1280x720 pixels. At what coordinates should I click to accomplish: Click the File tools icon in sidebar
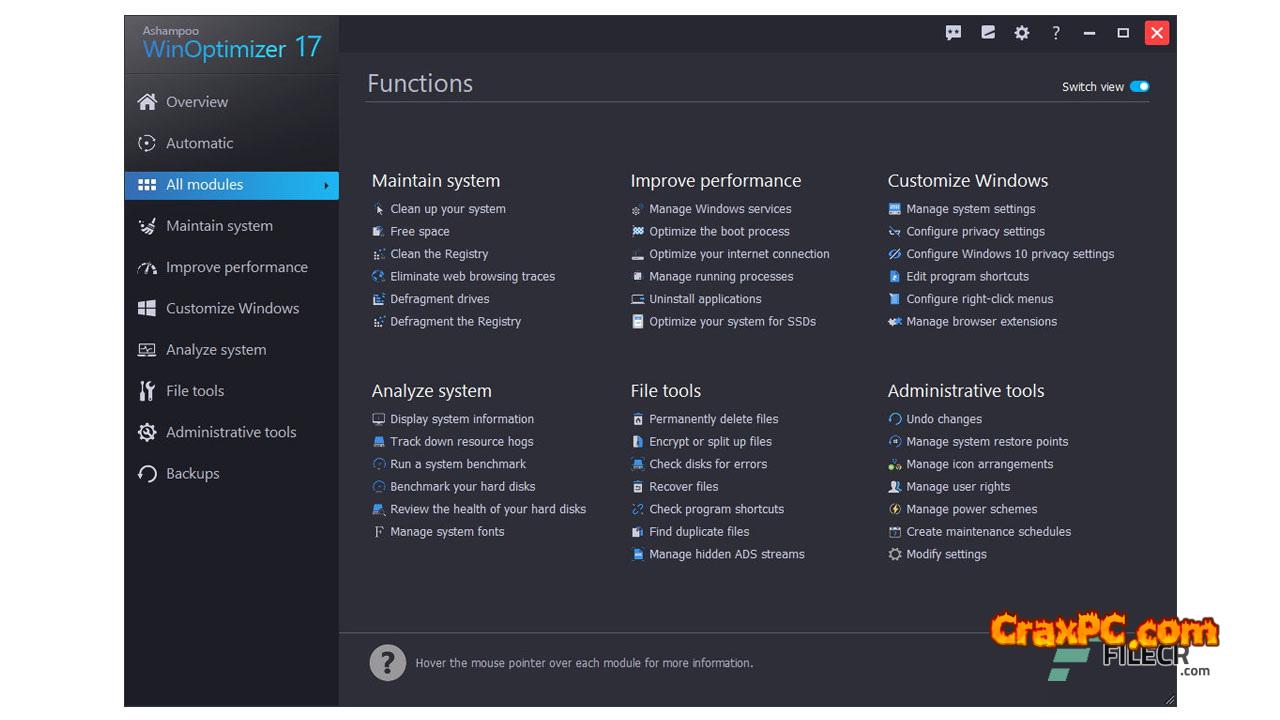tap(147, 391)
